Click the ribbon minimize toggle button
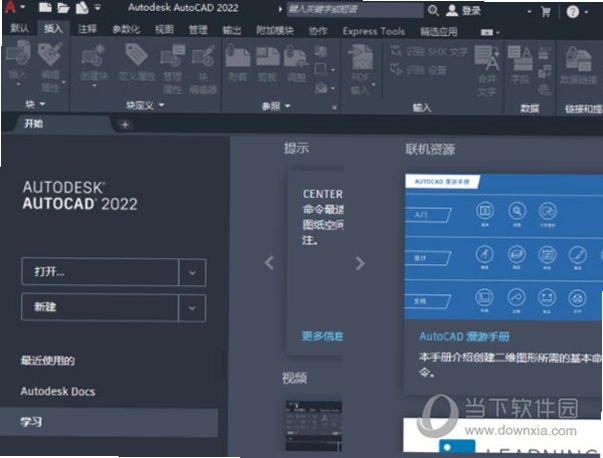This screenshot has height=458, width=603. click(486, 33)
